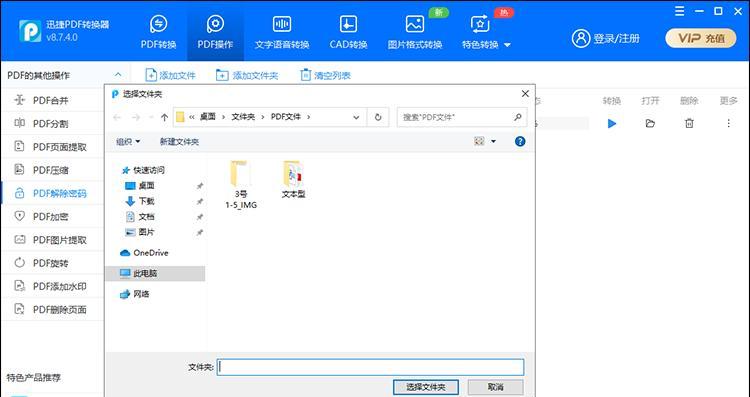The image size is (750, 397).
Task: Select 图片 in the navigation tree
Action: [140, 232]
